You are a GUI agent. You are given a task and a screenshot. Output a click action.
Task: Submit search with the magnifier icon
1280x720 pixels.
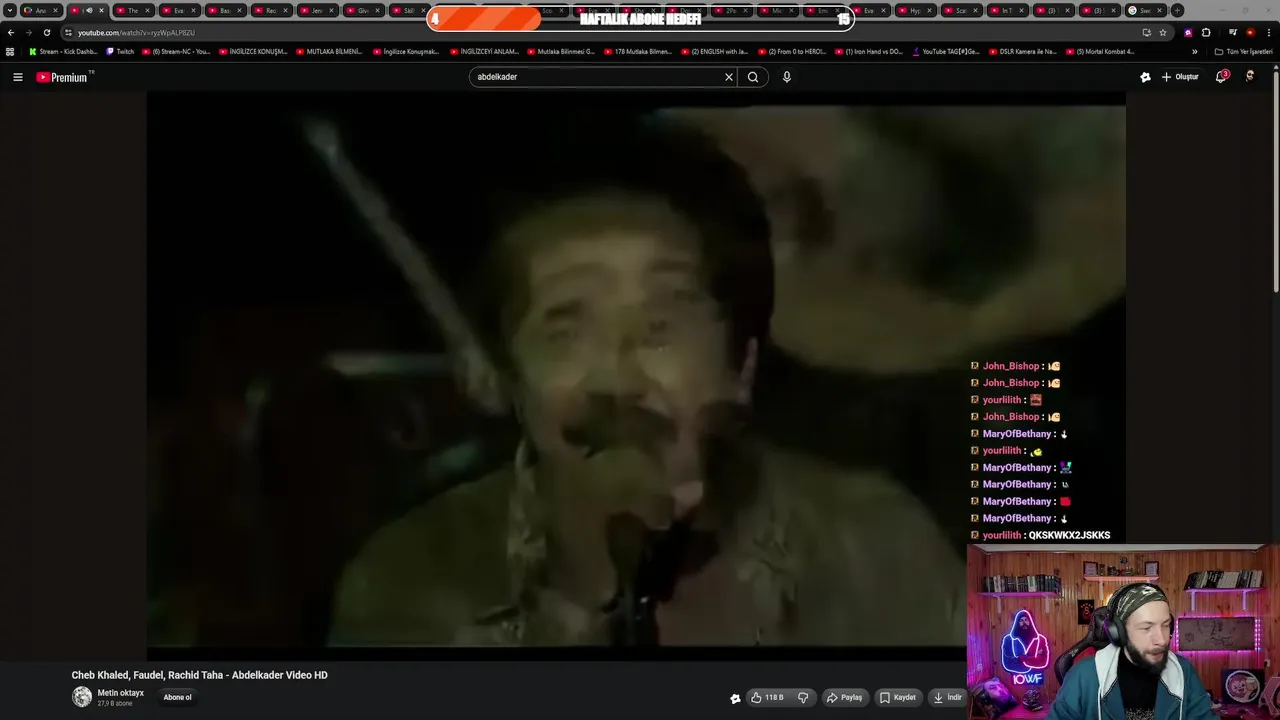pos(753,77)
